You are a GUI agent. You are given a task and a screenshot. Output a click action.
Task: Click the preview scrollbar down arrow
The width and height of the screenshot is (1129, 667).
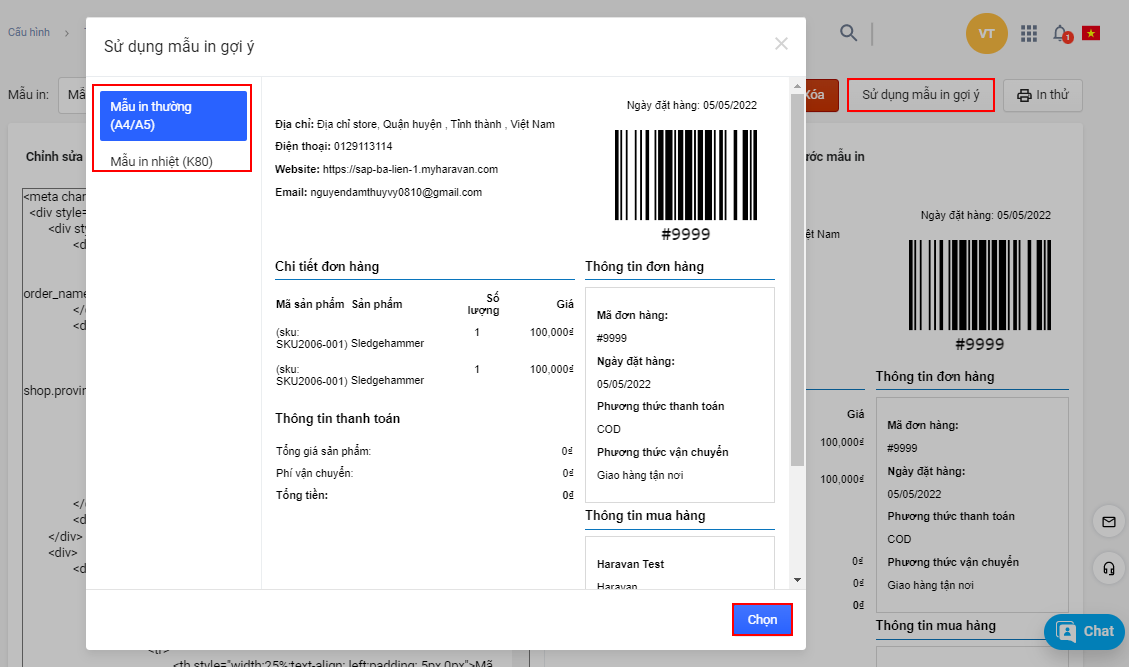pos(797,580)
